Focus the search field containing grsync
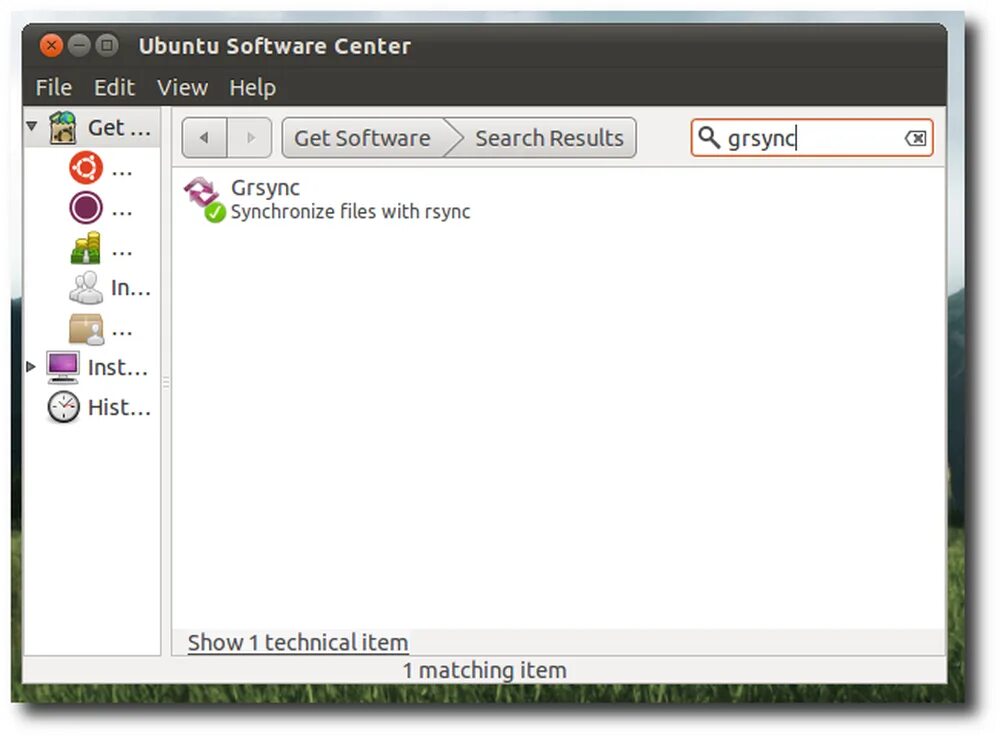This screenshot has height=738, width=1000. (x=811, y=138)
